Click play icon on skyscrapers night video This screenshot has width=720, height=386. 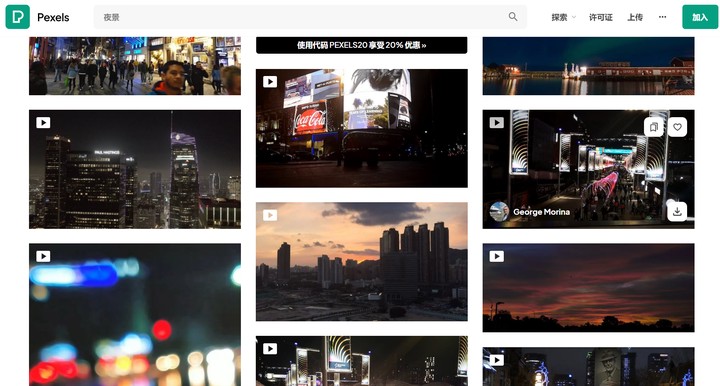(43, 123)
